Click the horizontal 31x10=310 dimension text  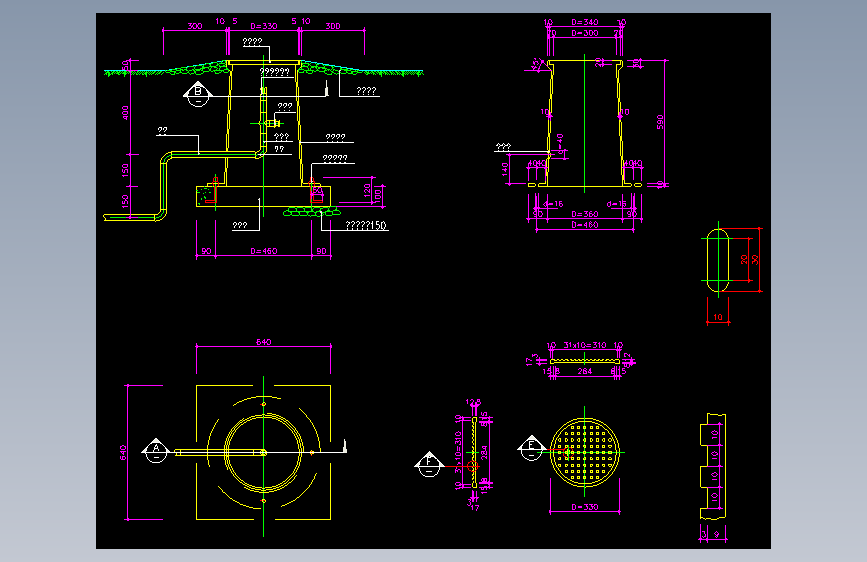(x=584, y=345)
